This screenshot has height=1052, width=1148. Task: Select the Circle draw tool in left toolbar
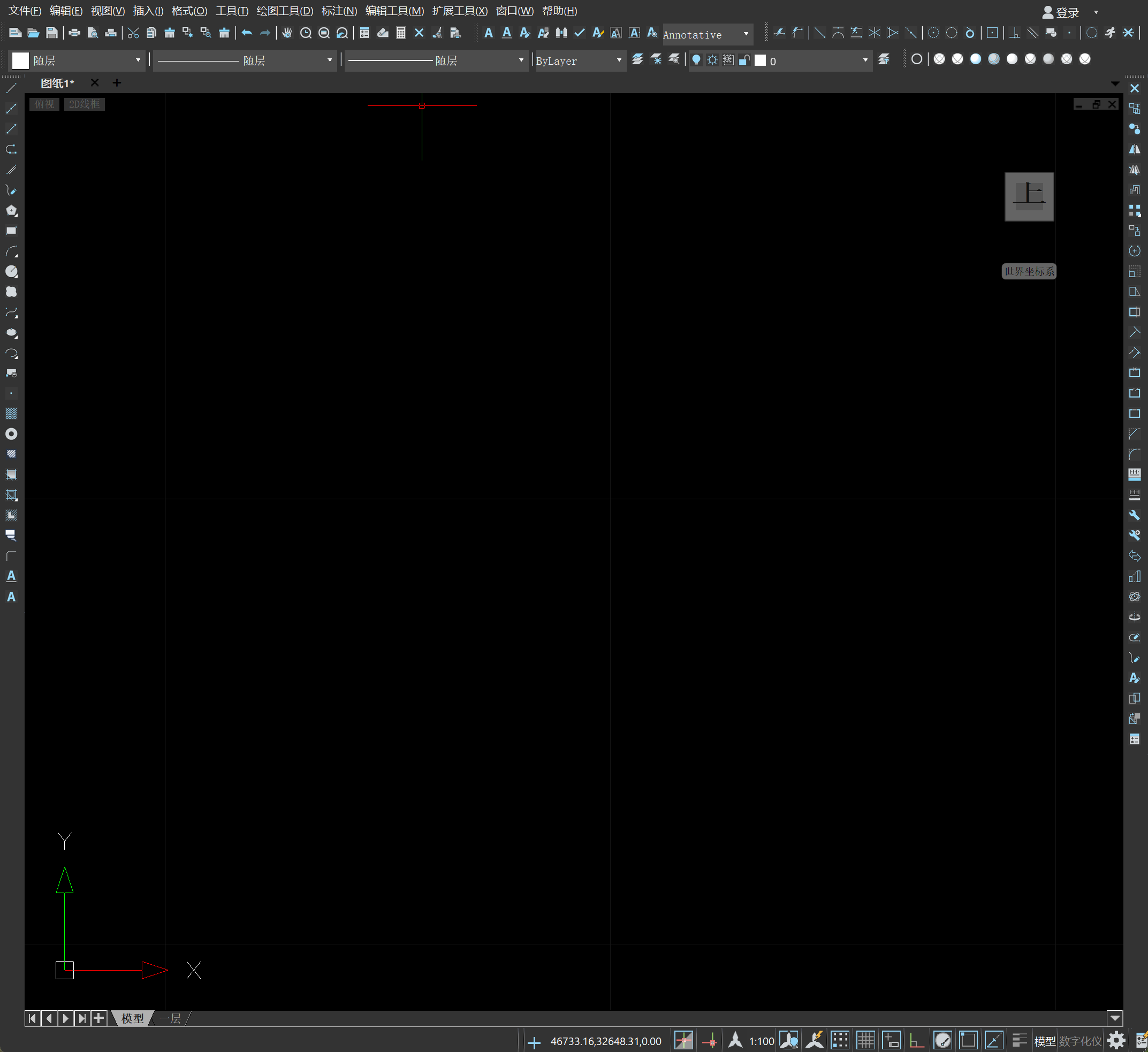(x=11, y=271)
